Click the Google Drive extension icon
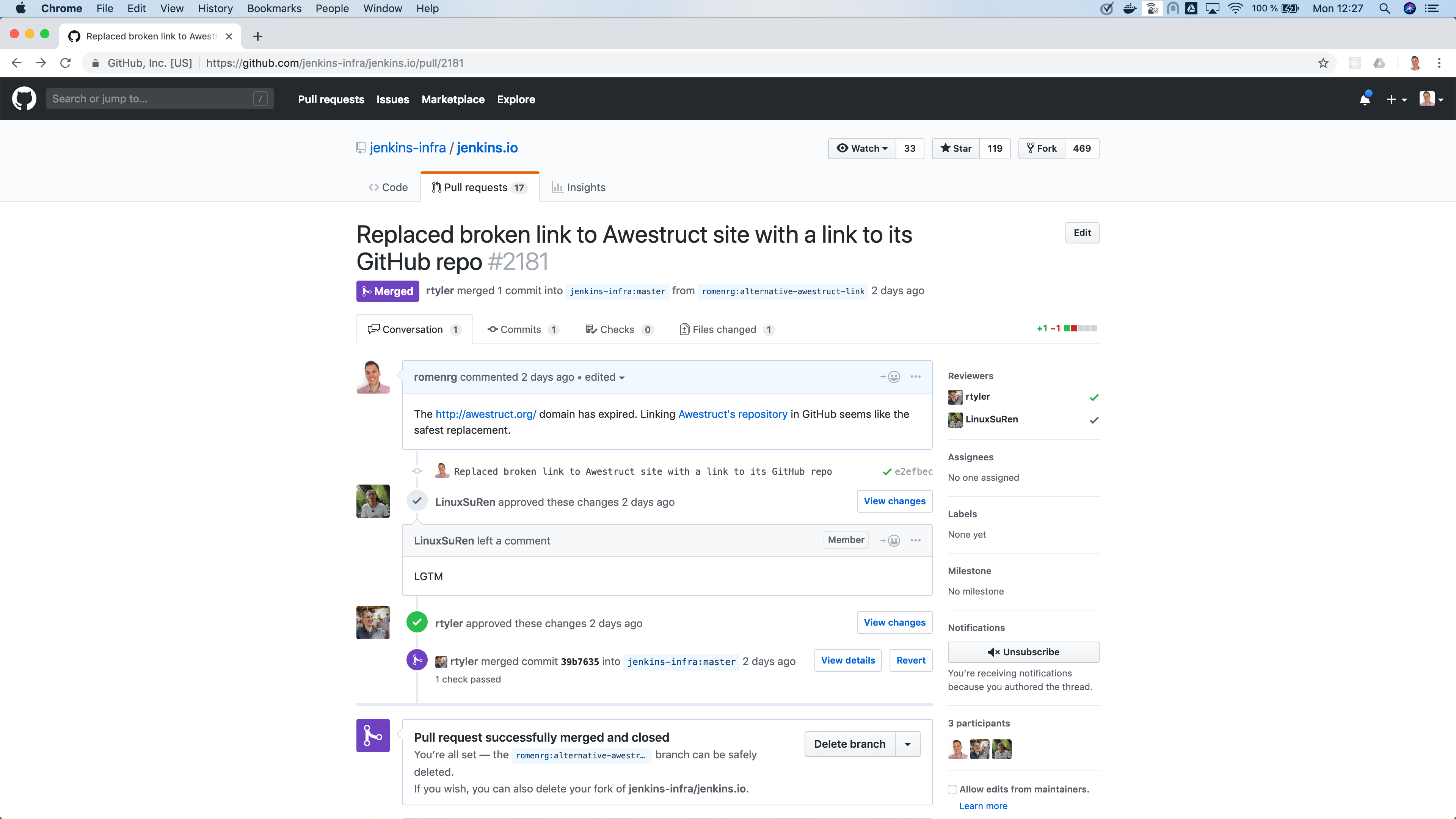 pos(1379,63)
